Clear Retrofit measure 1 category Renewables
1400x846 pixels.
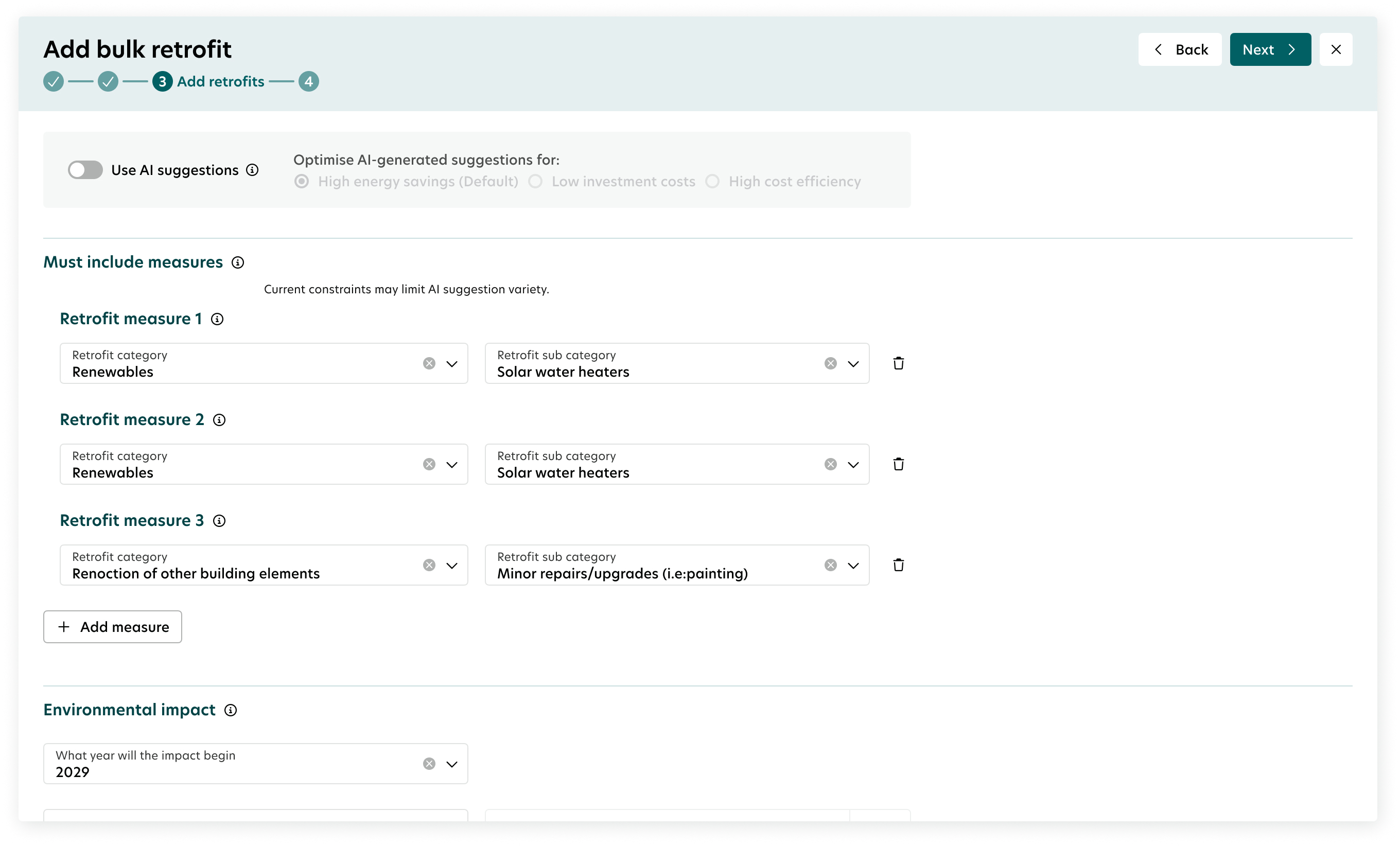[x=429, y=363]
